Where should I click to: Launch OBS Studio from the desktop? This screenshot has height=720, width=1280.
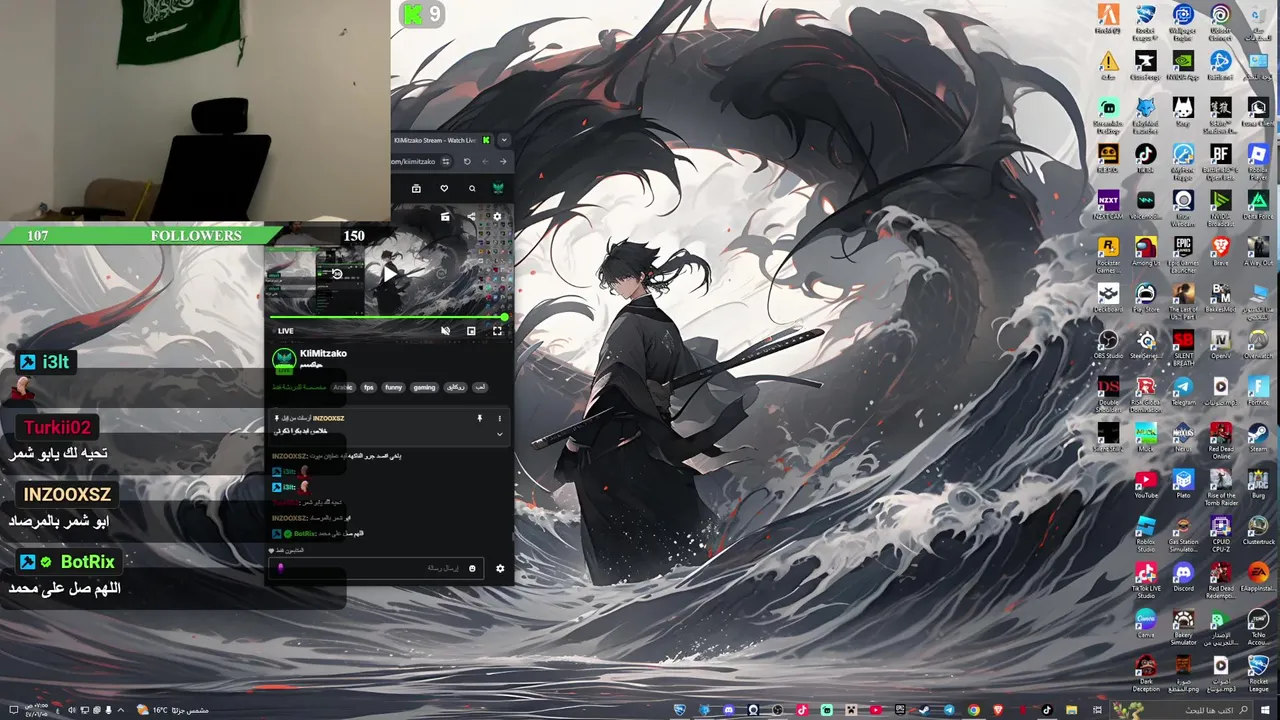pos(1108,344)
